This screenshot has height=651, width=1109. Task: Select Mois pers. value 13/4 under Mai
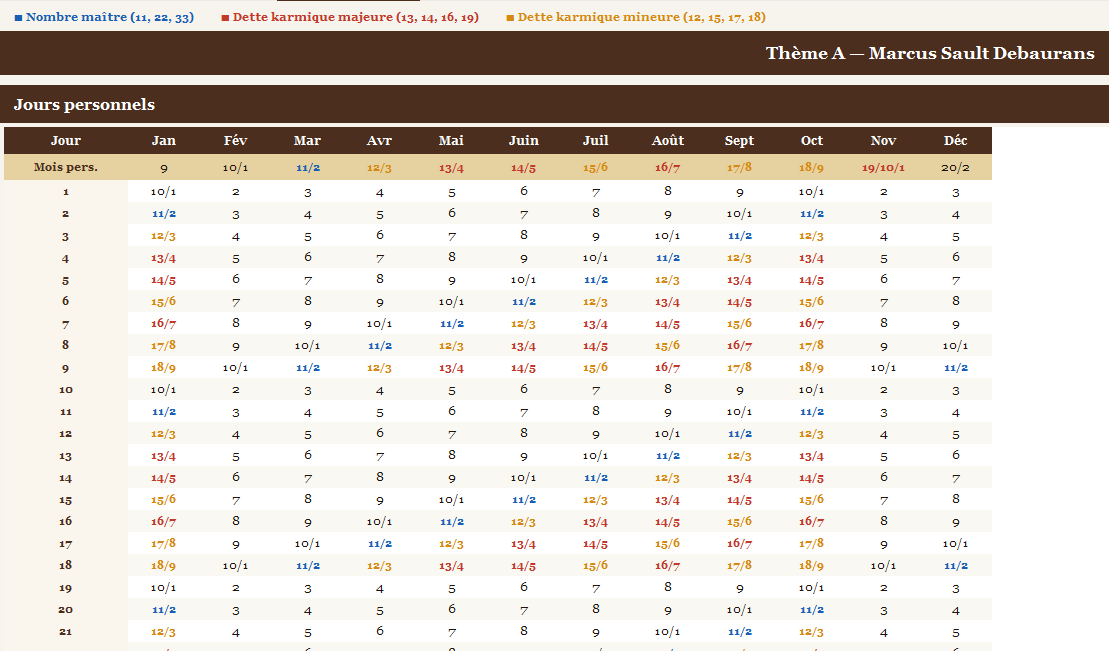click(451, 168)
